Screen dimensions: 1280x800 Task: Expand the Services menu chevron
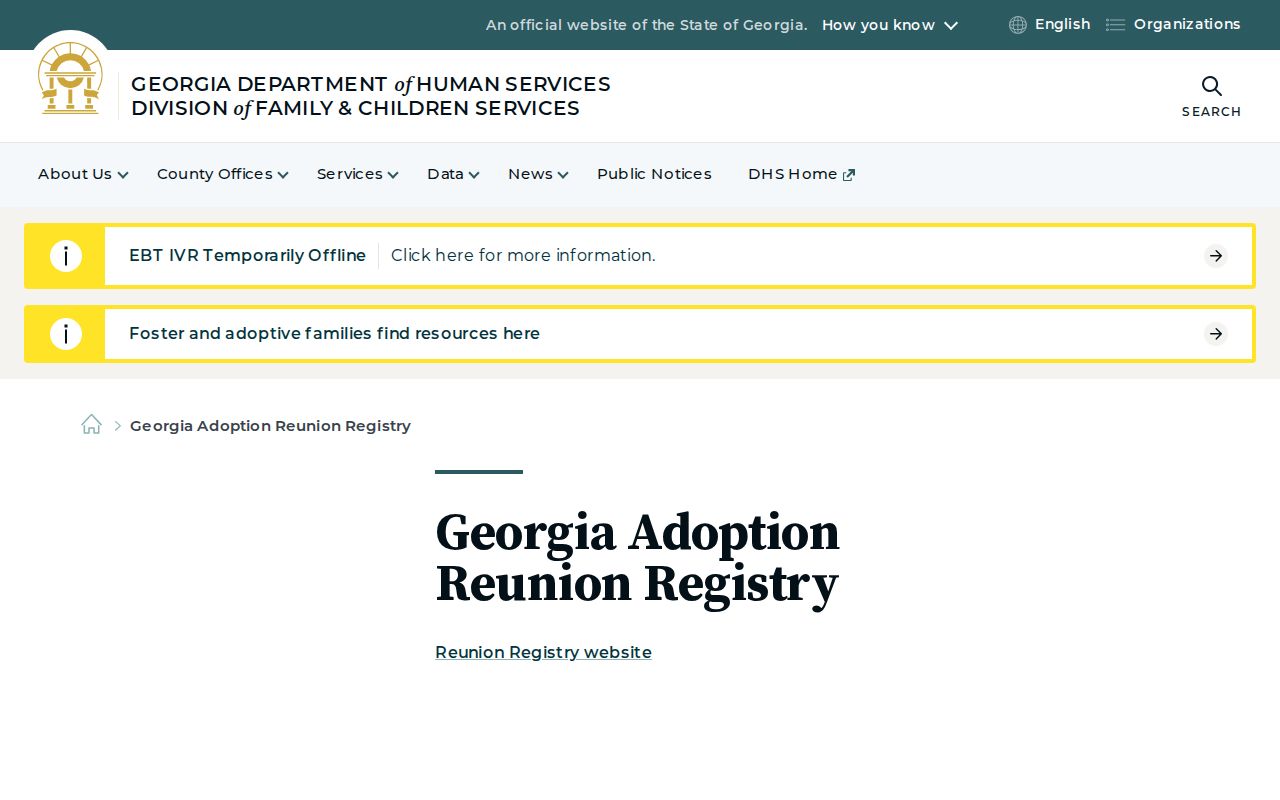[393, 175]
